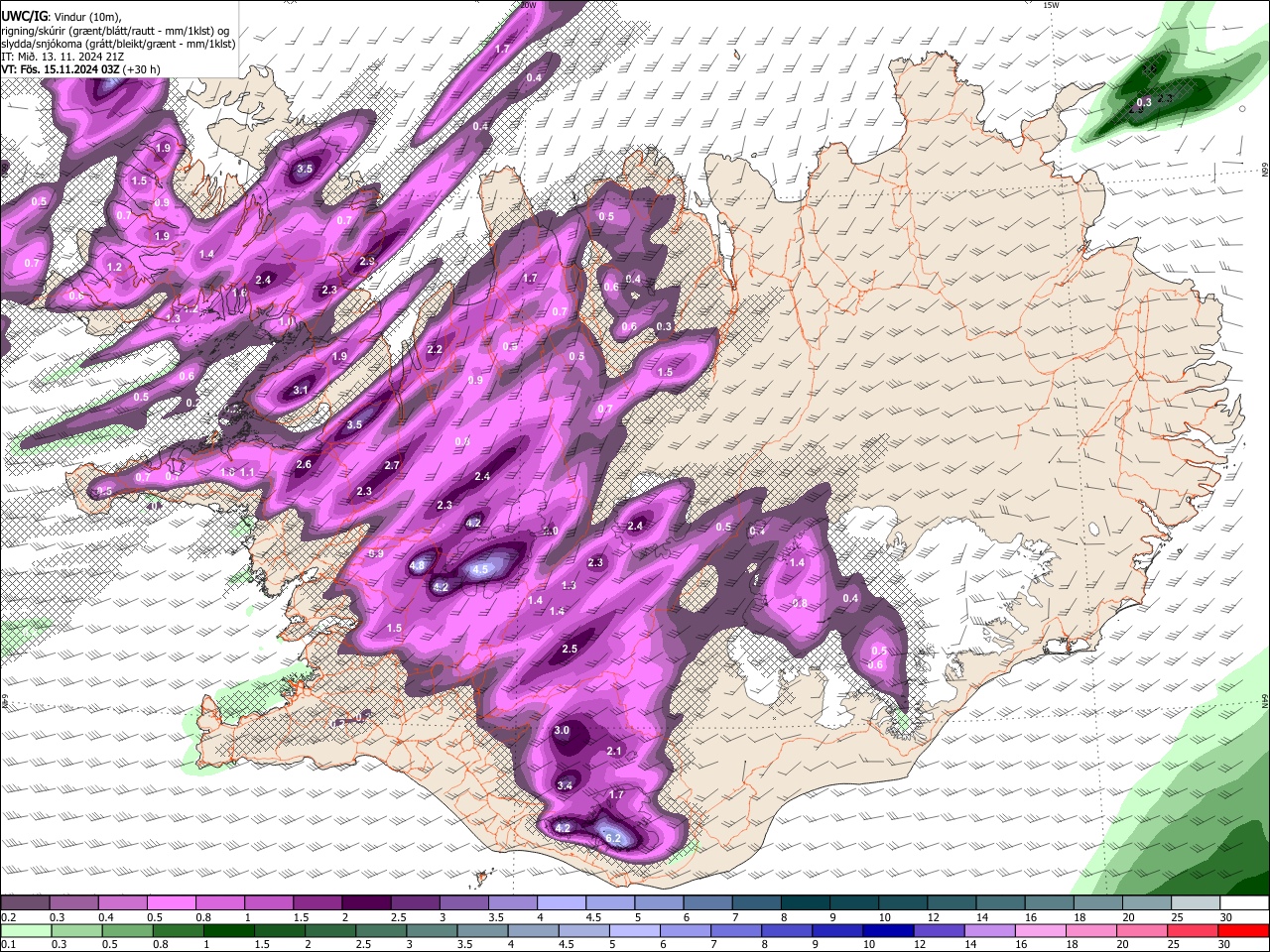Pick the violet 12 rain scale swatch

pyautogui.click(x=938, y=931)
